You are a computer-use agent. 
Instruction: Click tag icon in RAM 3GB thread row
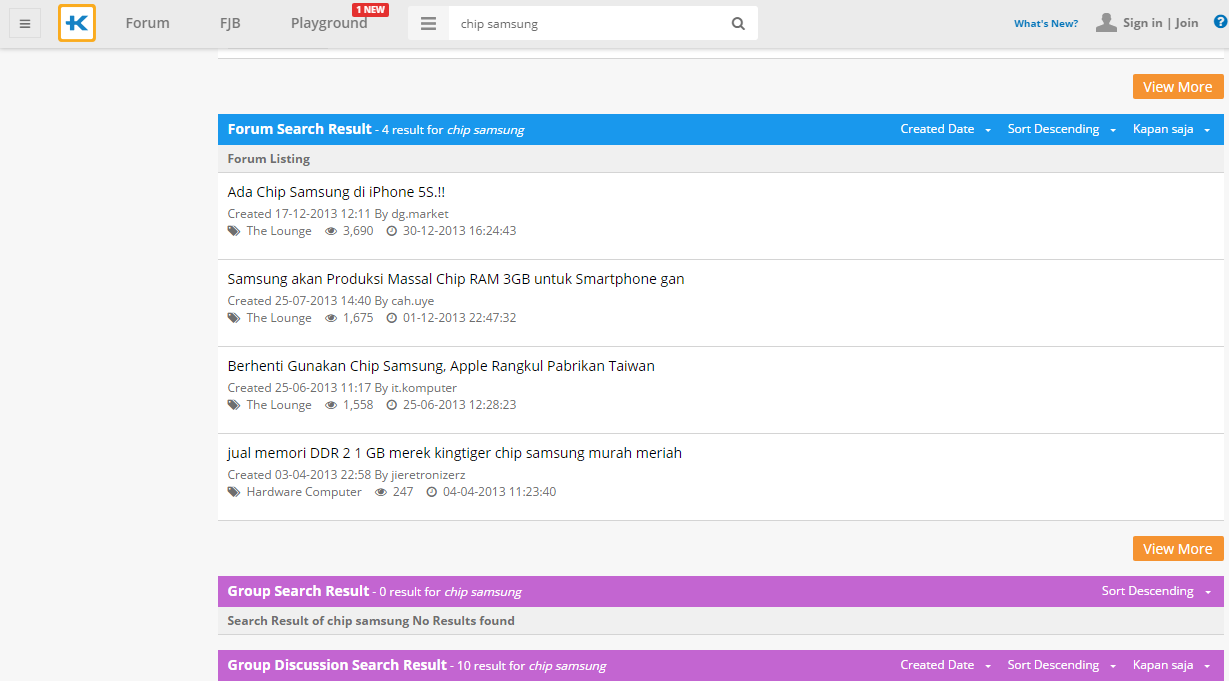[233, 318]
